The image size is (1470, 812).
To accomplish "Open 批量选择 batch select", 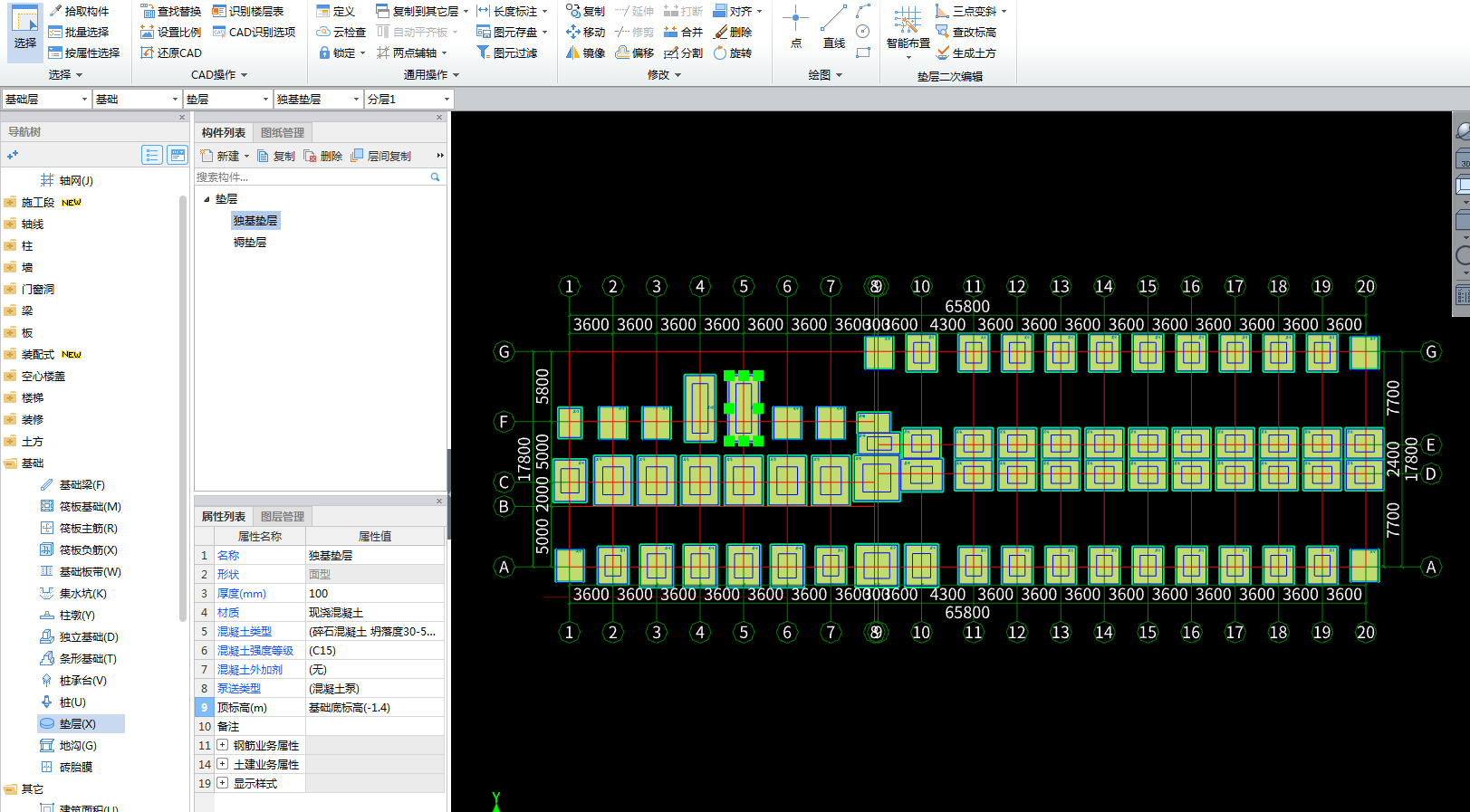I will (78, 32).
